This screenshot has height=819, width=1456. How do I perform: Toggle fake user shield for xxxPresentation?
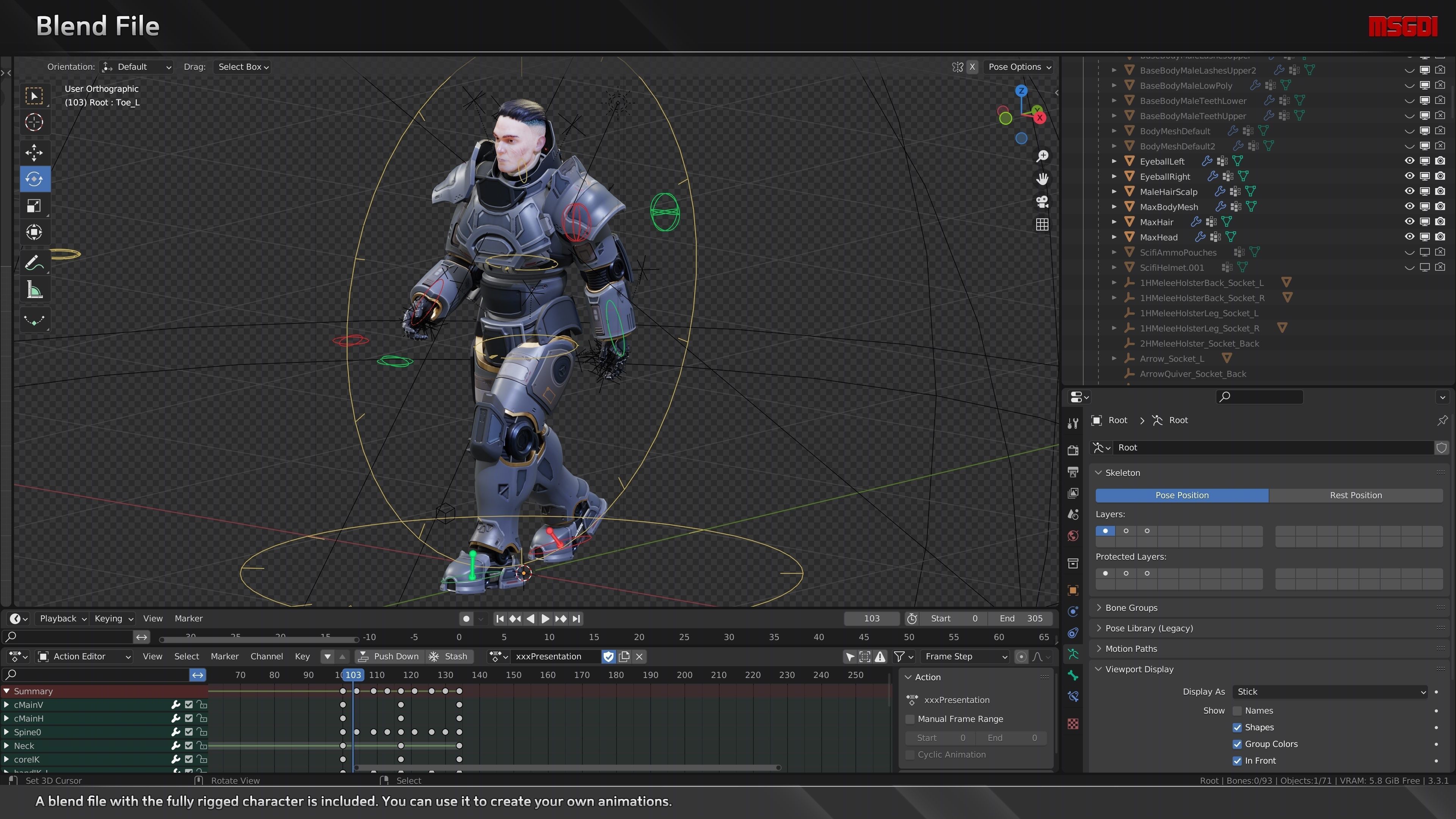click(x=608, y=657)
